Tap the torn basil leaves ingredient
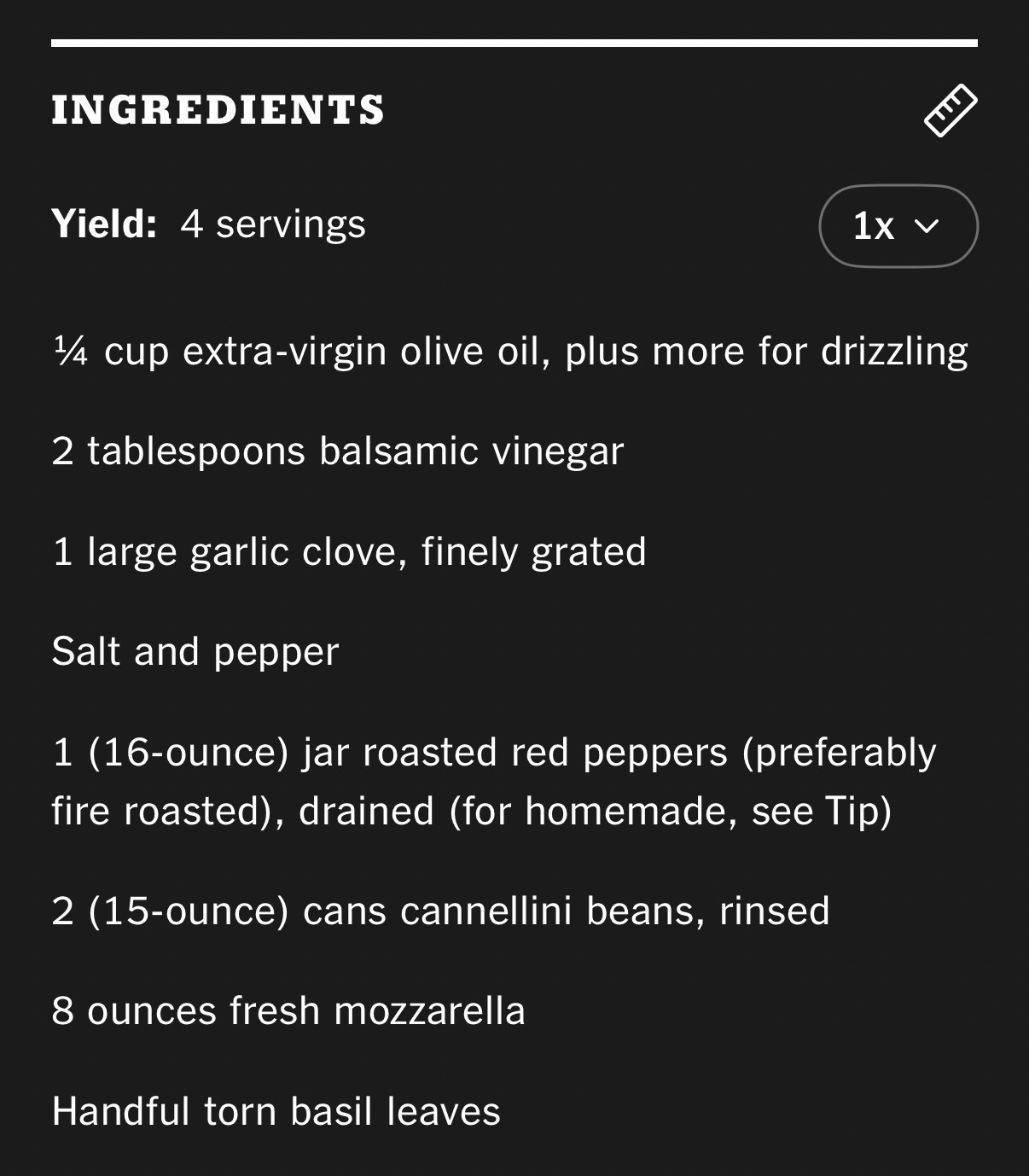Viewport: 1029px width, 1176px height. (x=276, y=1111)
